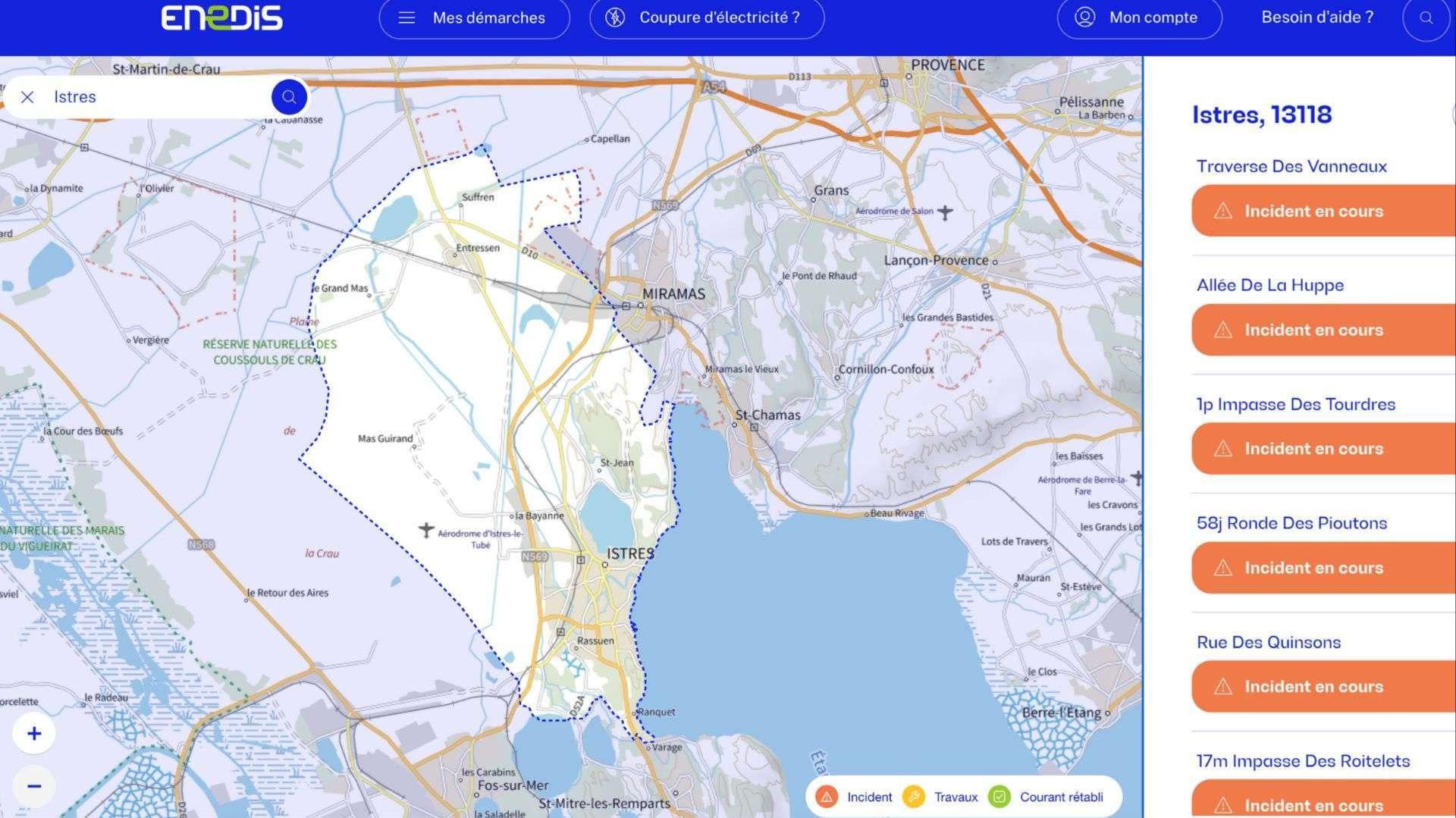Open Traverse Des Vanneaux incident button

point(1323,211)
